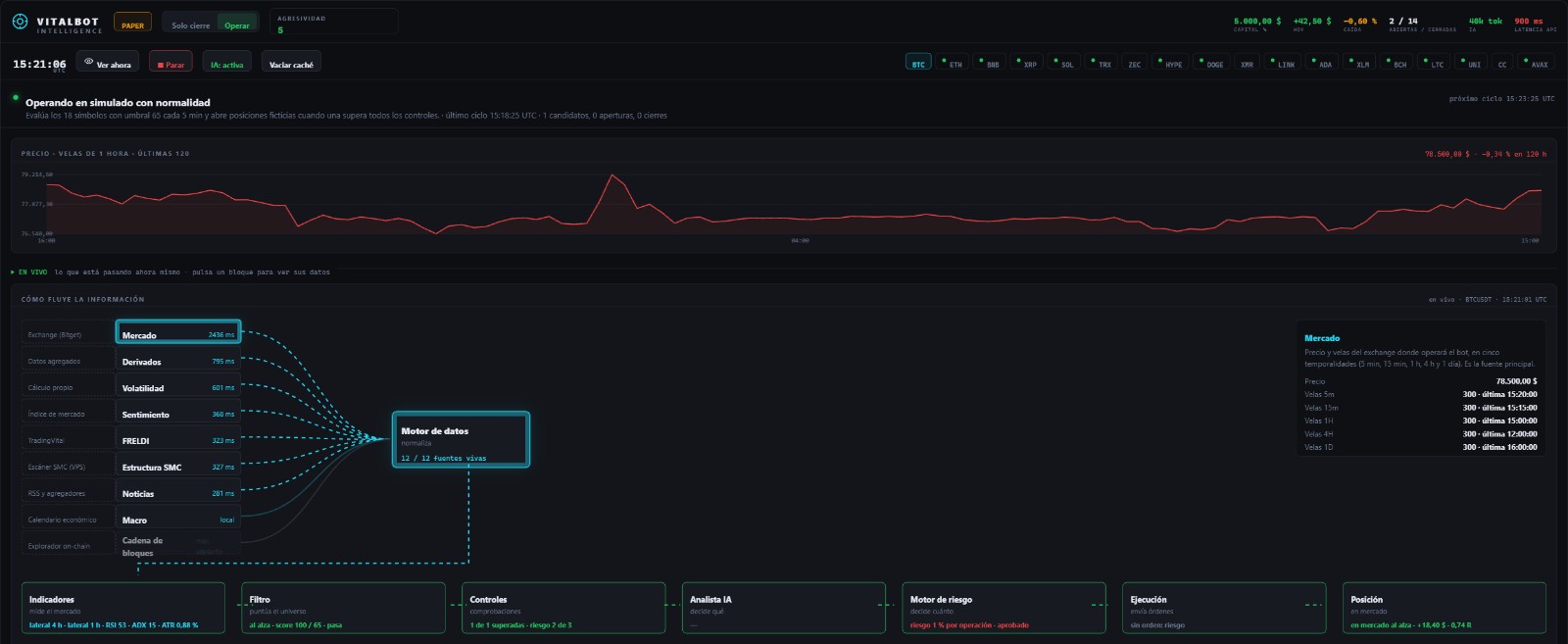Click the Ver ahora button
This screenshot has height=644, width=1568.
pyautogui.click(x=108, y=63)
